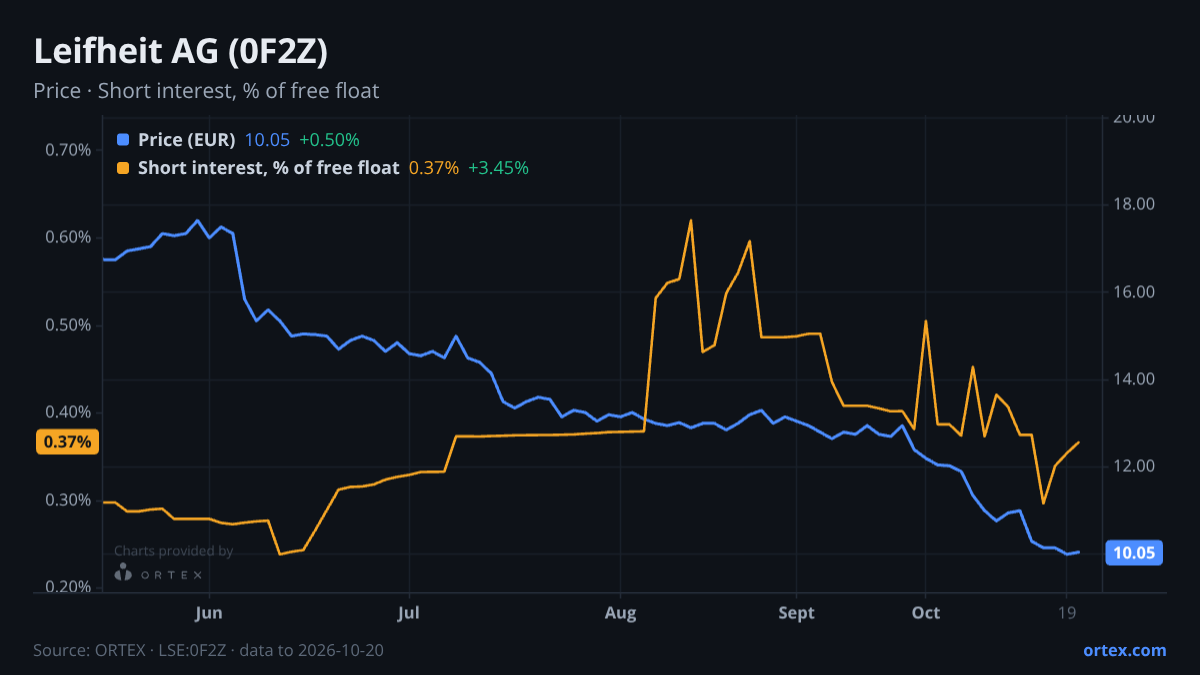Image resolution: width=1200 pixels, height=675 pixels.
Task: Click the Aug label on the time axis
Action: pyautogui.click(x=621, y=613)
